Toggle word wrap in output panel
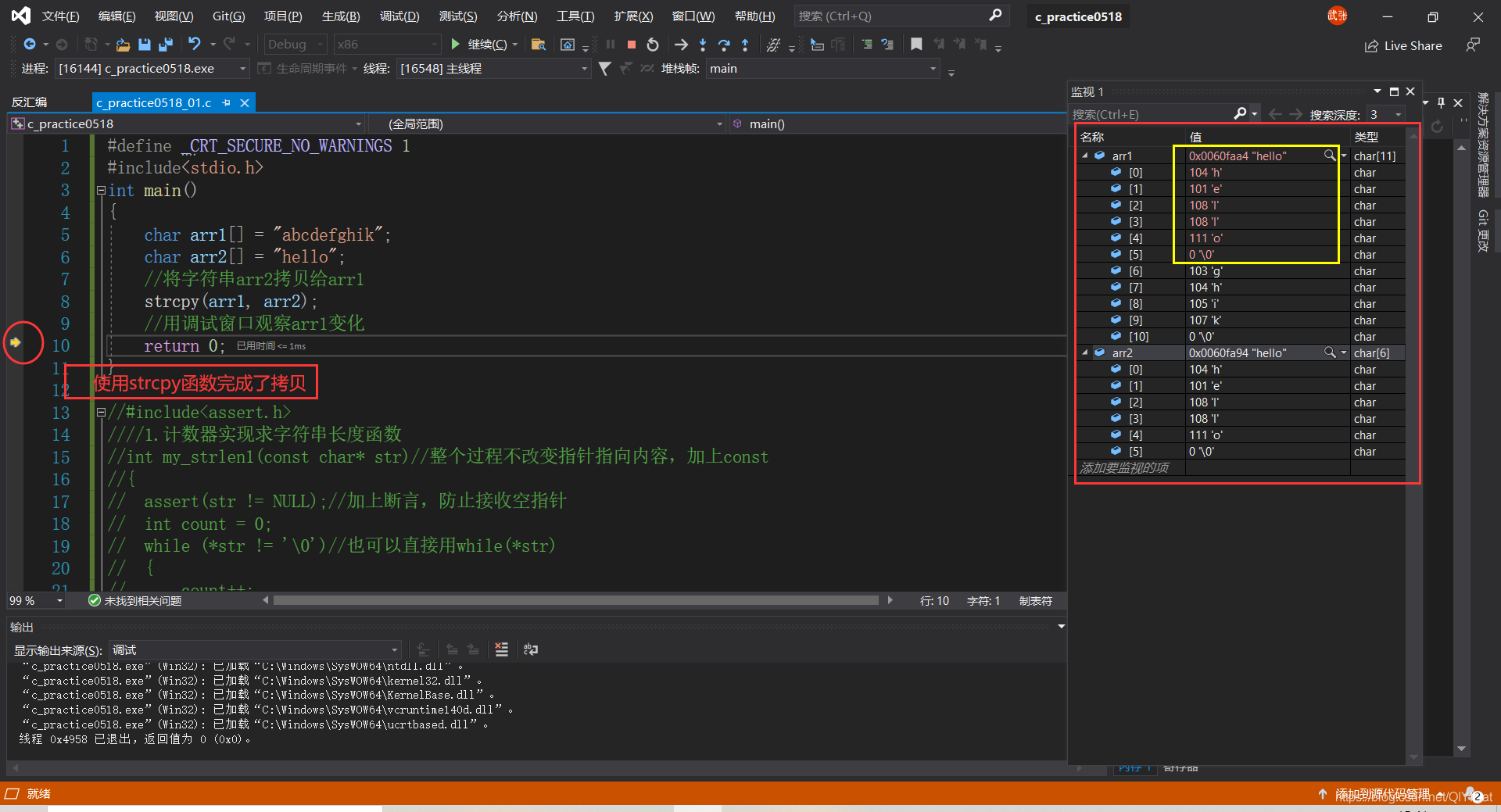 pyautogui.click(x=531, y=649)
